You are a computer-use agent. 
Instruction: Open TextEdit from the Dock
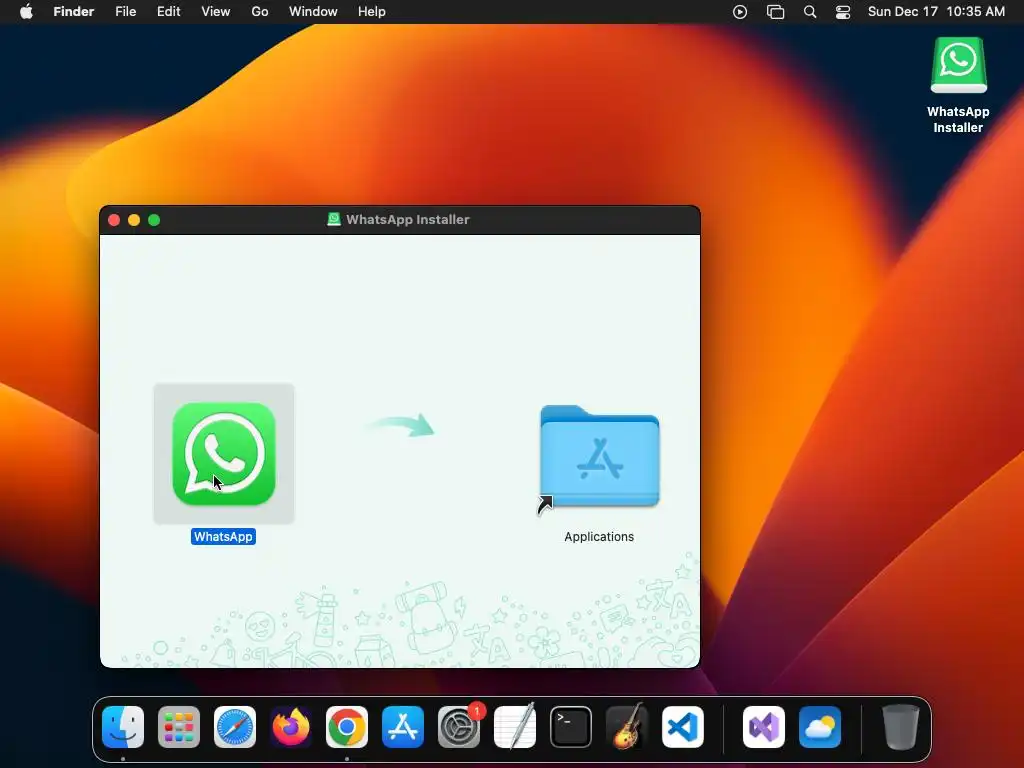point(515,727)
